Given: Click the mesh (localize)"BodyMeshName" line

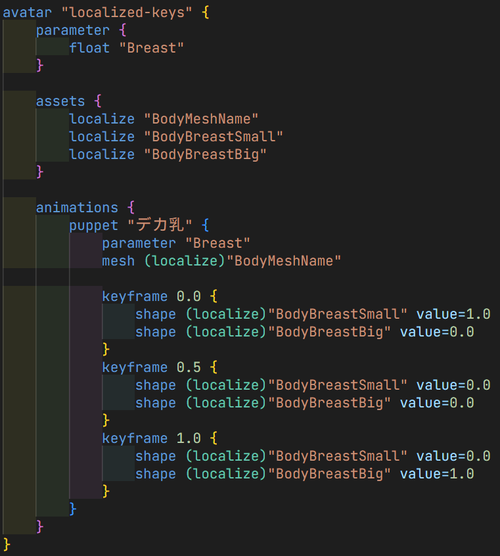Looking at the screenshot, I should (x=222, y=261).
